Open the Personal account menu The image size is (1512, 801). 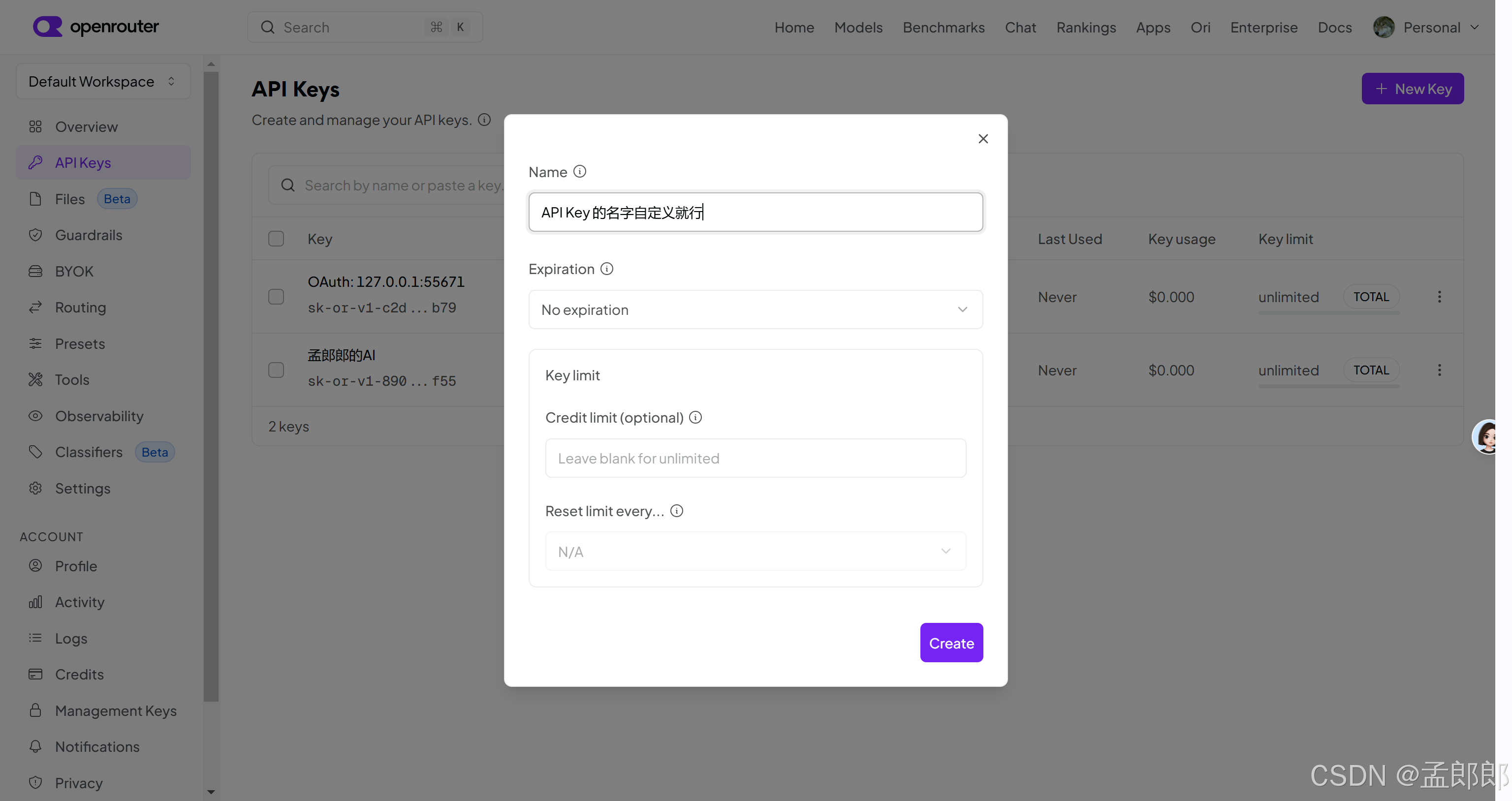pyautogui.click(x=1426, y=27)
